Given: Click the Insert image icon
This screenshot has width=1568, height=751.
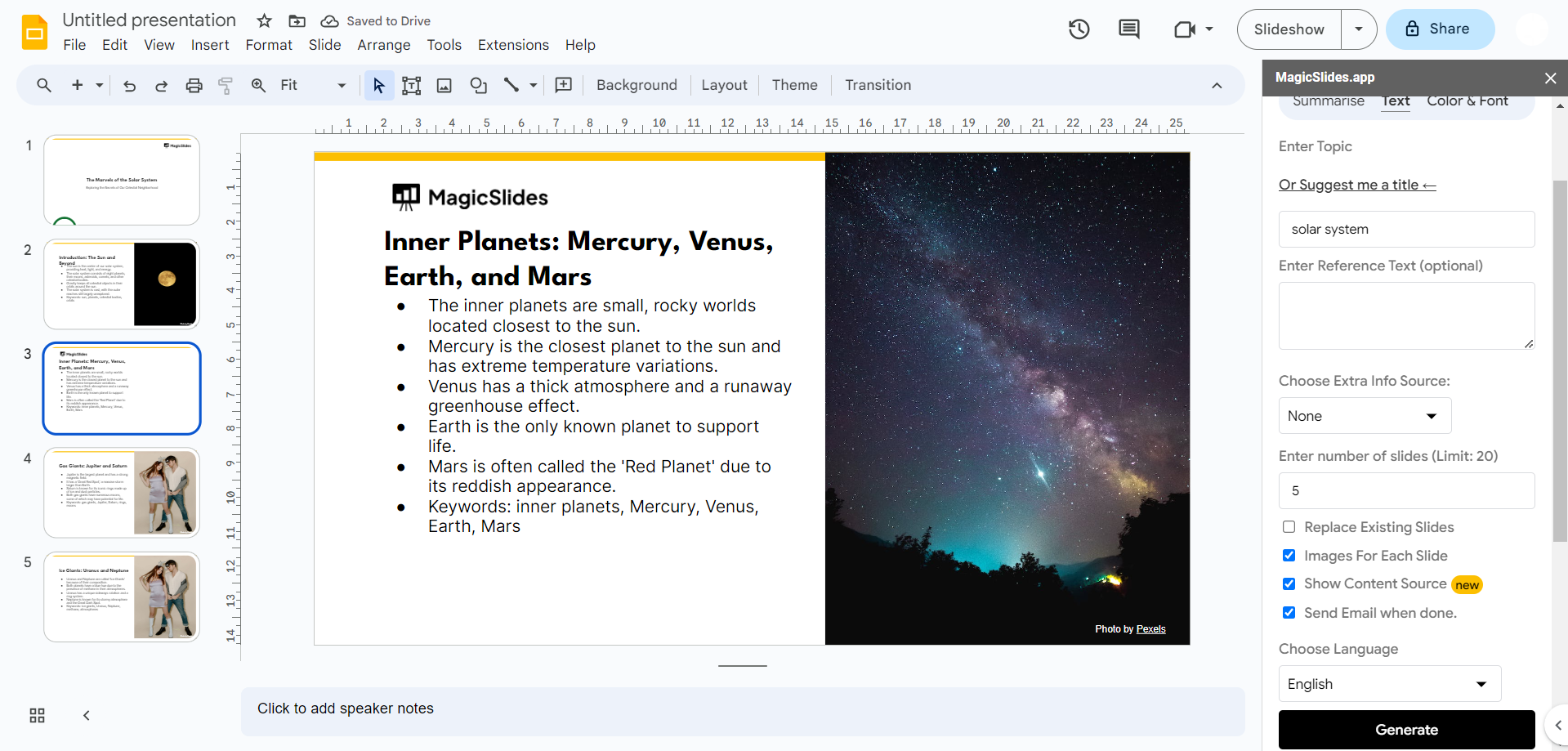Looking at the screenshot, I should pos(444,85).
